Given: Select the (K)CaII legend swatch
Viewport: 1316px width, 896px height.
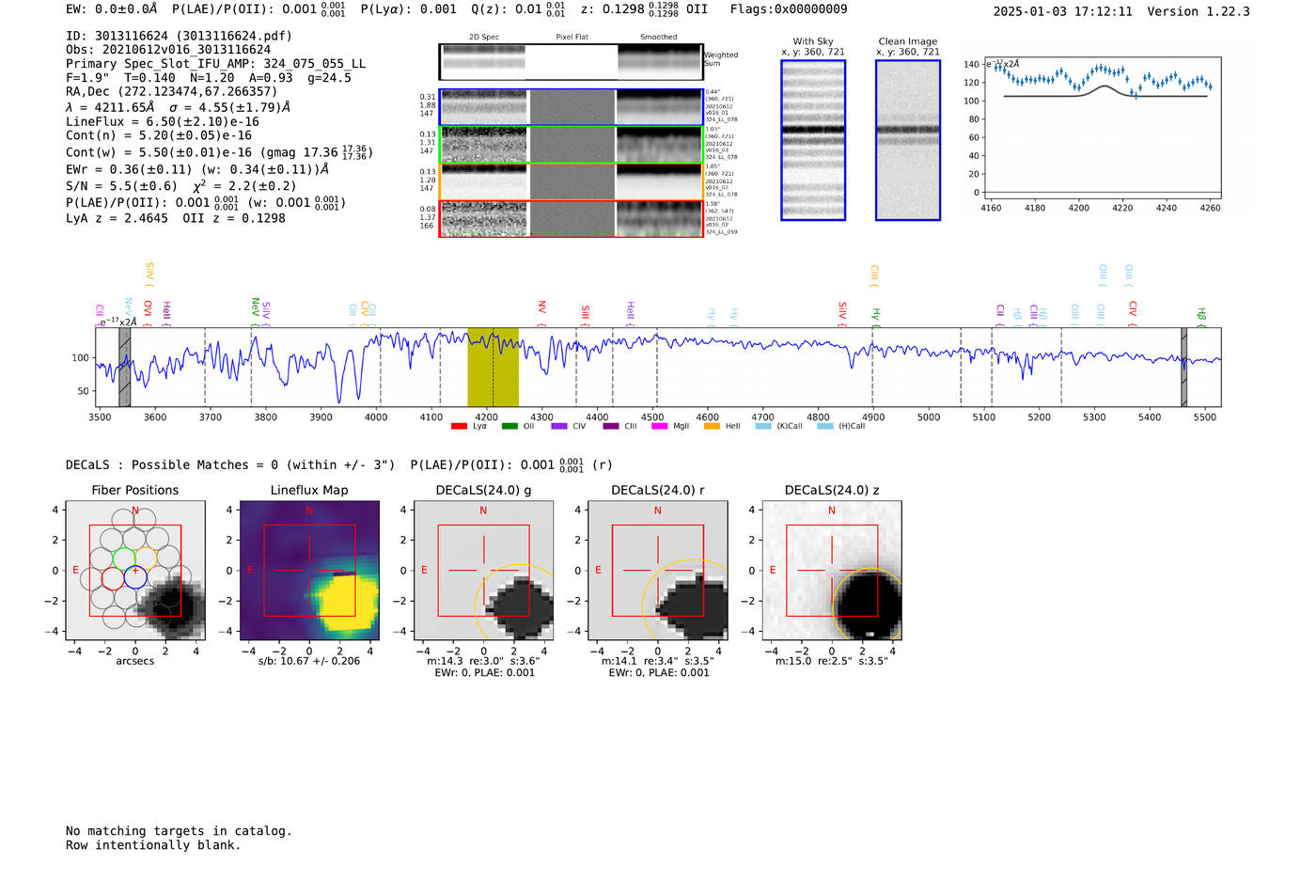Looking at the screenshot, I should [x=763, y=426].
